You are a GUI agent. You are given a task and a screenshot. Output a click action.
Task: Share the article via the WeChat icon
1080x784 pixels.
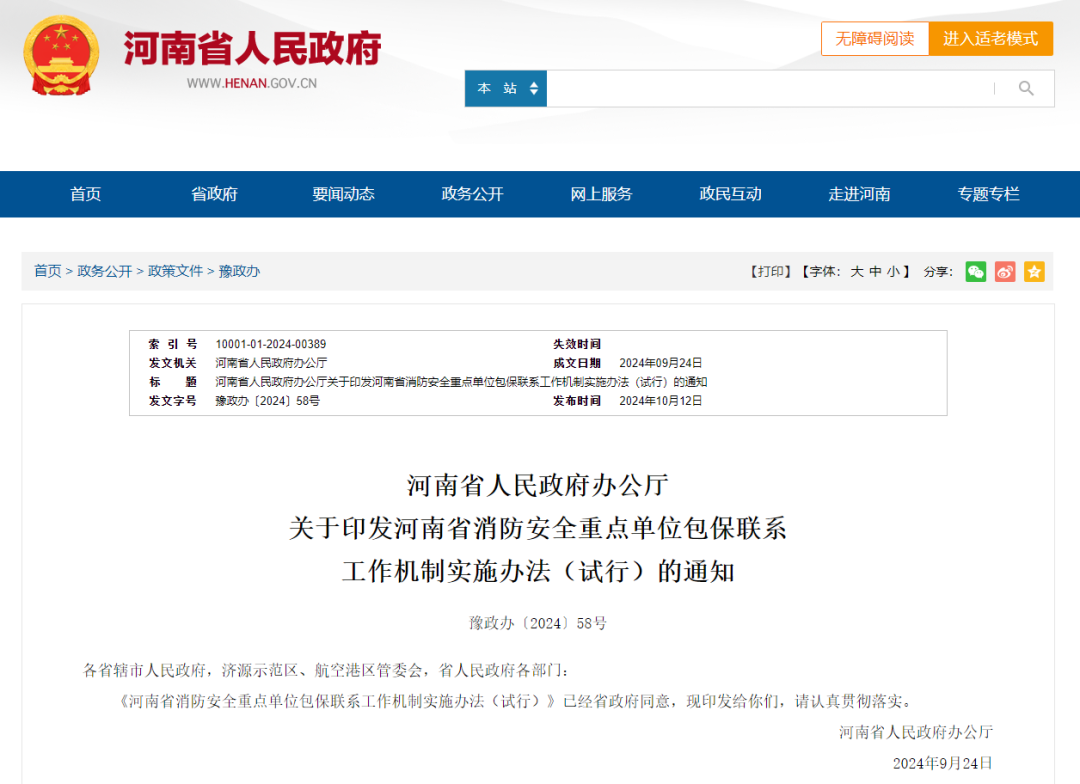(976, 271)
